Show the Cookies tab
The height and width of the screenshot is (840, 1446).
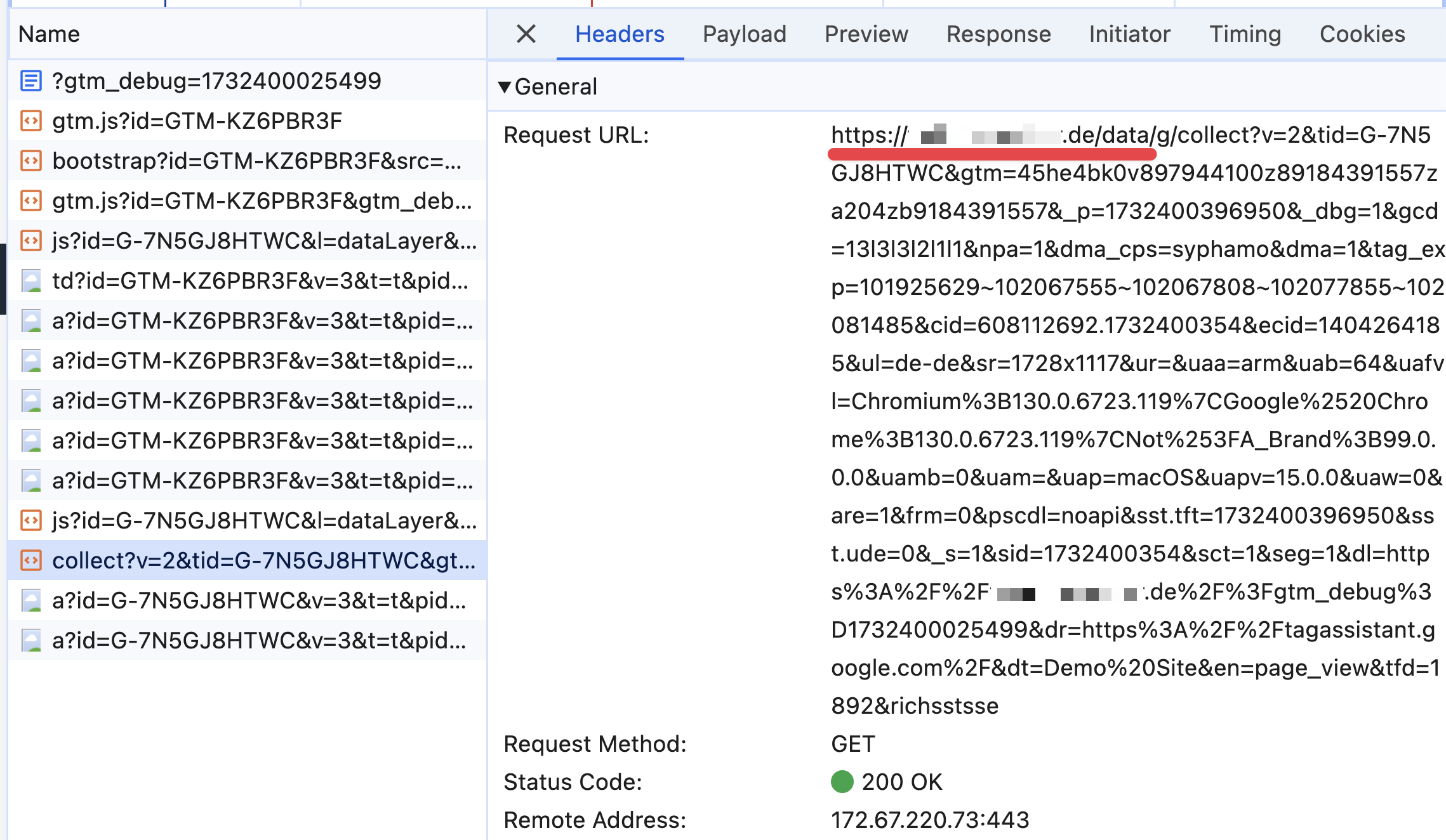(1362, 34)
